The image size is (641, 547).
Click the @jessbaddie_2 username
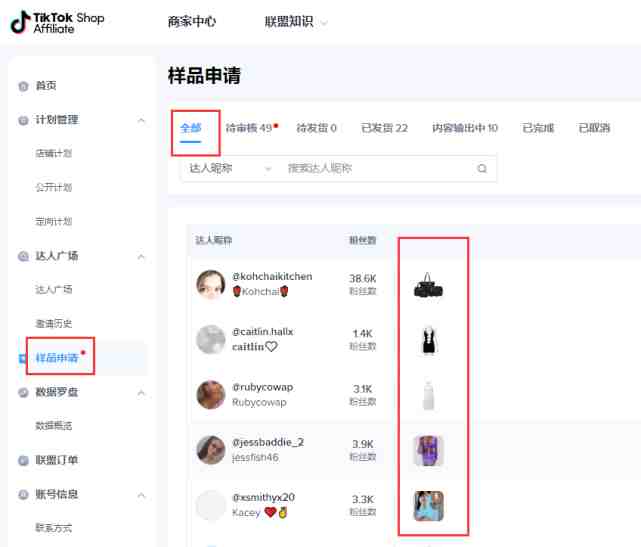(x=268, y=442)
